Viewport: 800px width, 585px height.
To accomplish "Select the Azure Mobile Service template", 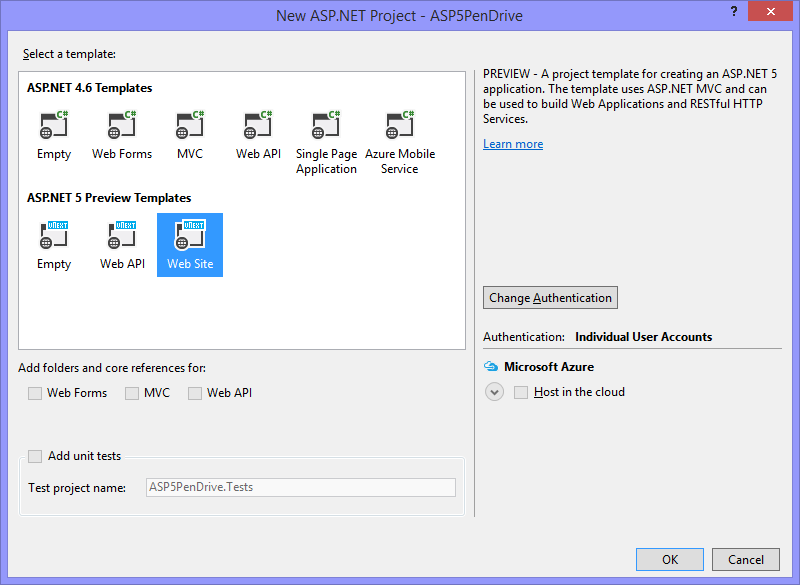I will click(400, 143).
